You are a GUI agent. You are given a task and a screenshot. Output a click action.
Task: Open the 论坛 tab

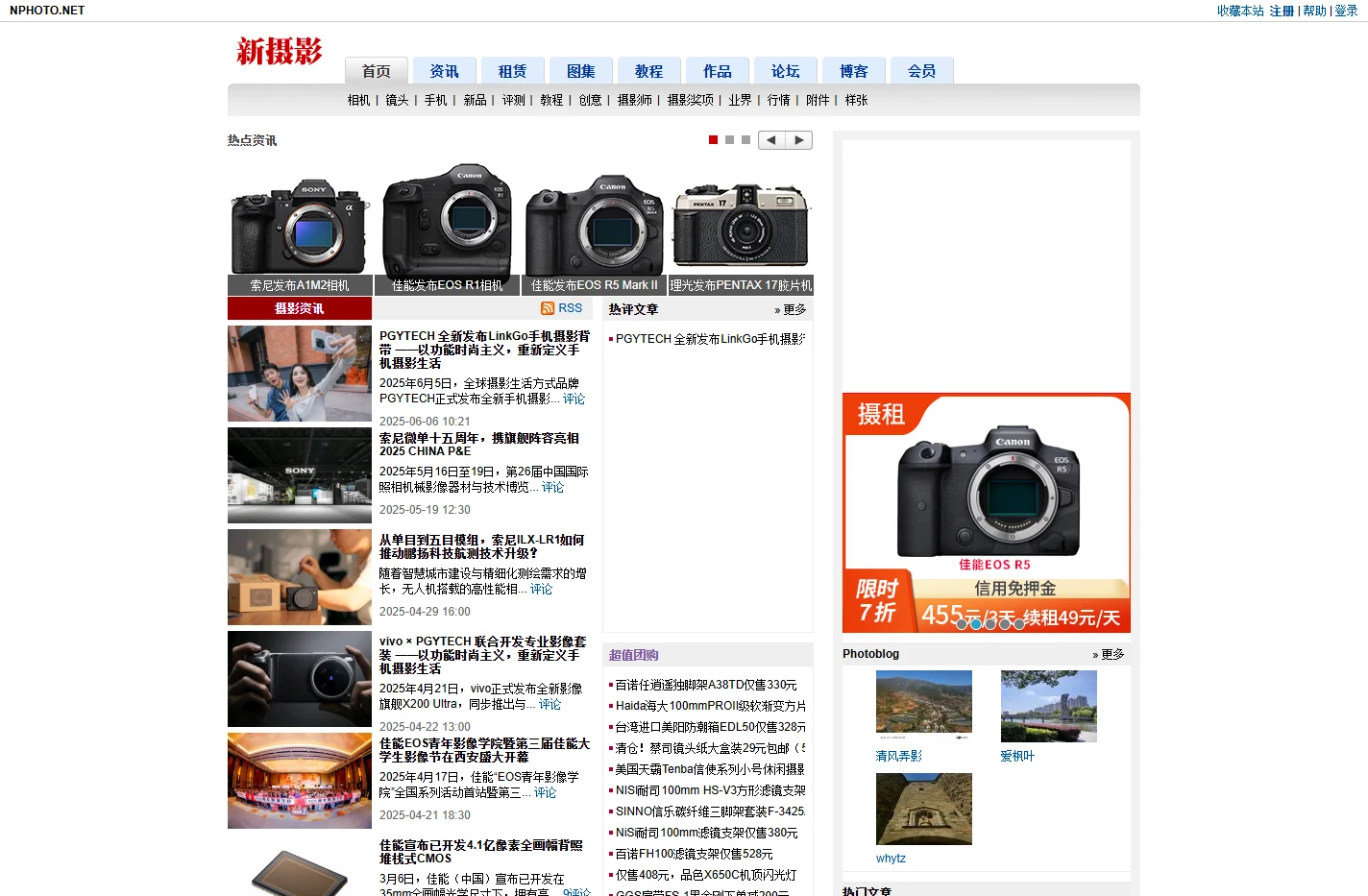(x=785, y=71)
